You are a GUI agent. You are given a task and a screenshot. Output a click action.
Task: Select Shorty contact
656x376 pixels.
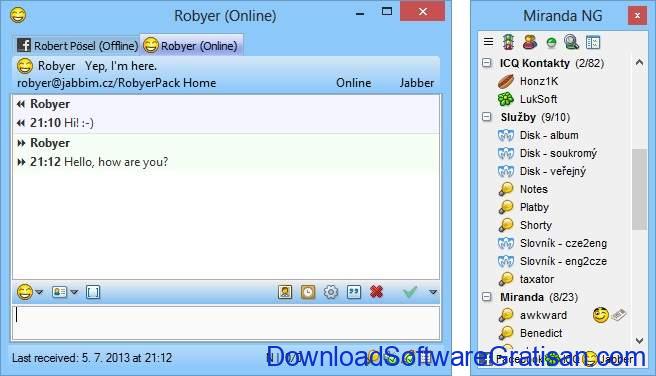pyautogui.click(x=536, y=225)
